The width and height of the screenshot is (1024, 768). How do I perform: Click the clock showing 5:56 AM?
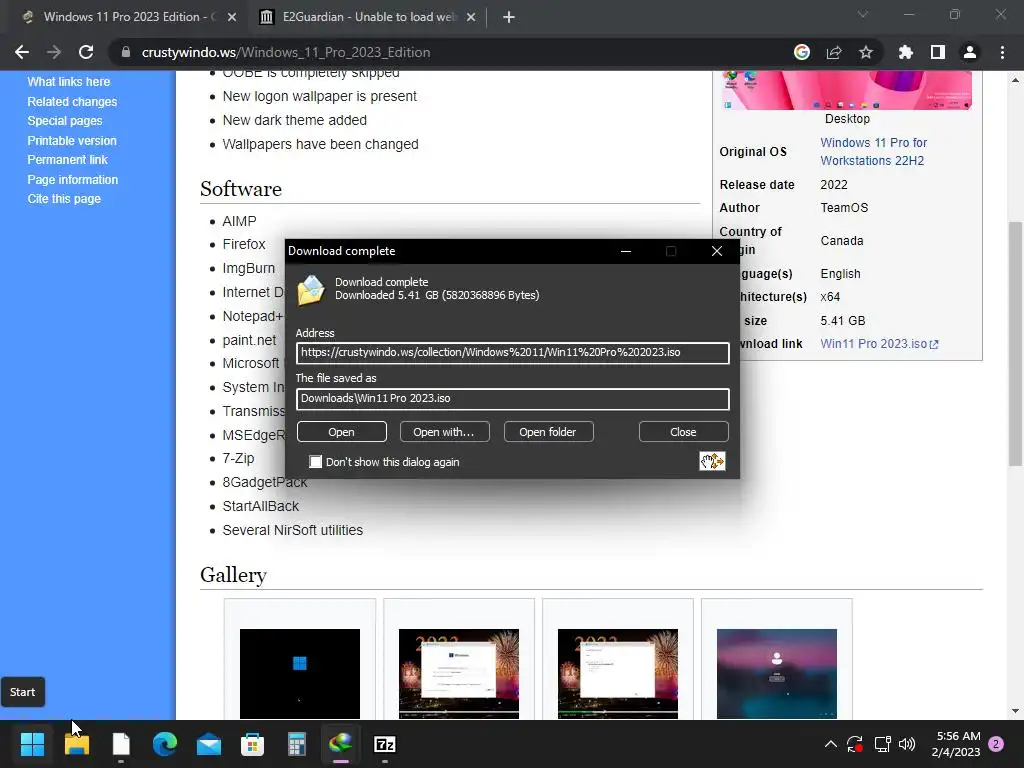(958, 744)
